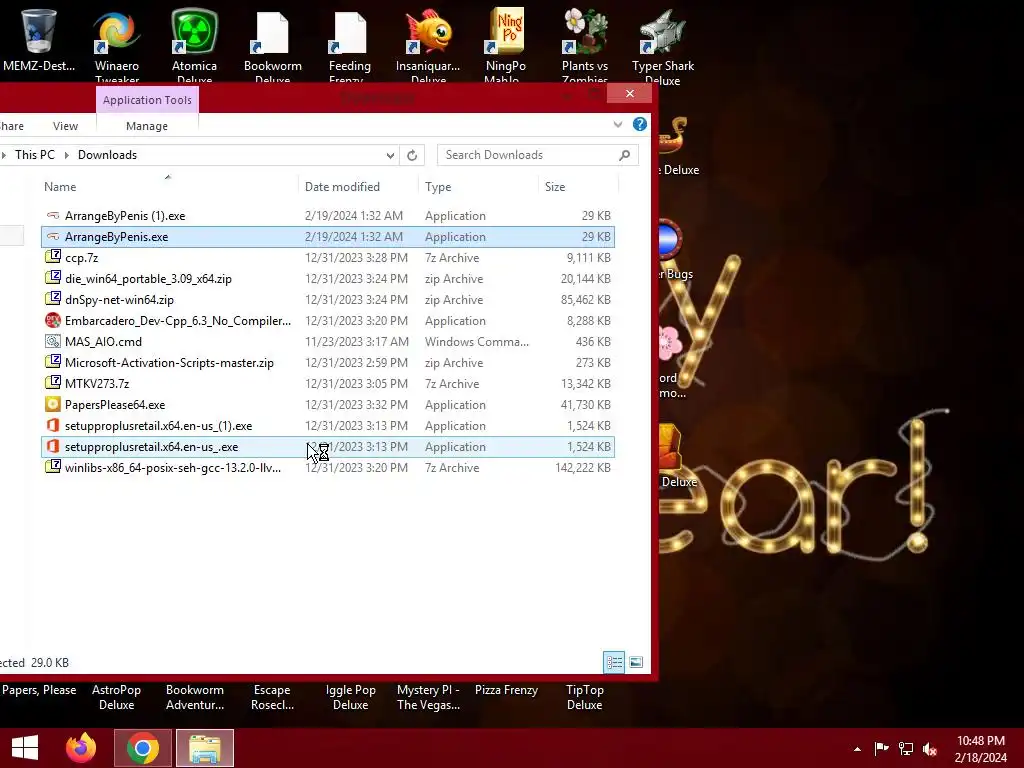Open Bookworm Adventures desktop icon label
This screenshot has height=768, width=1024.
point(195,697)
